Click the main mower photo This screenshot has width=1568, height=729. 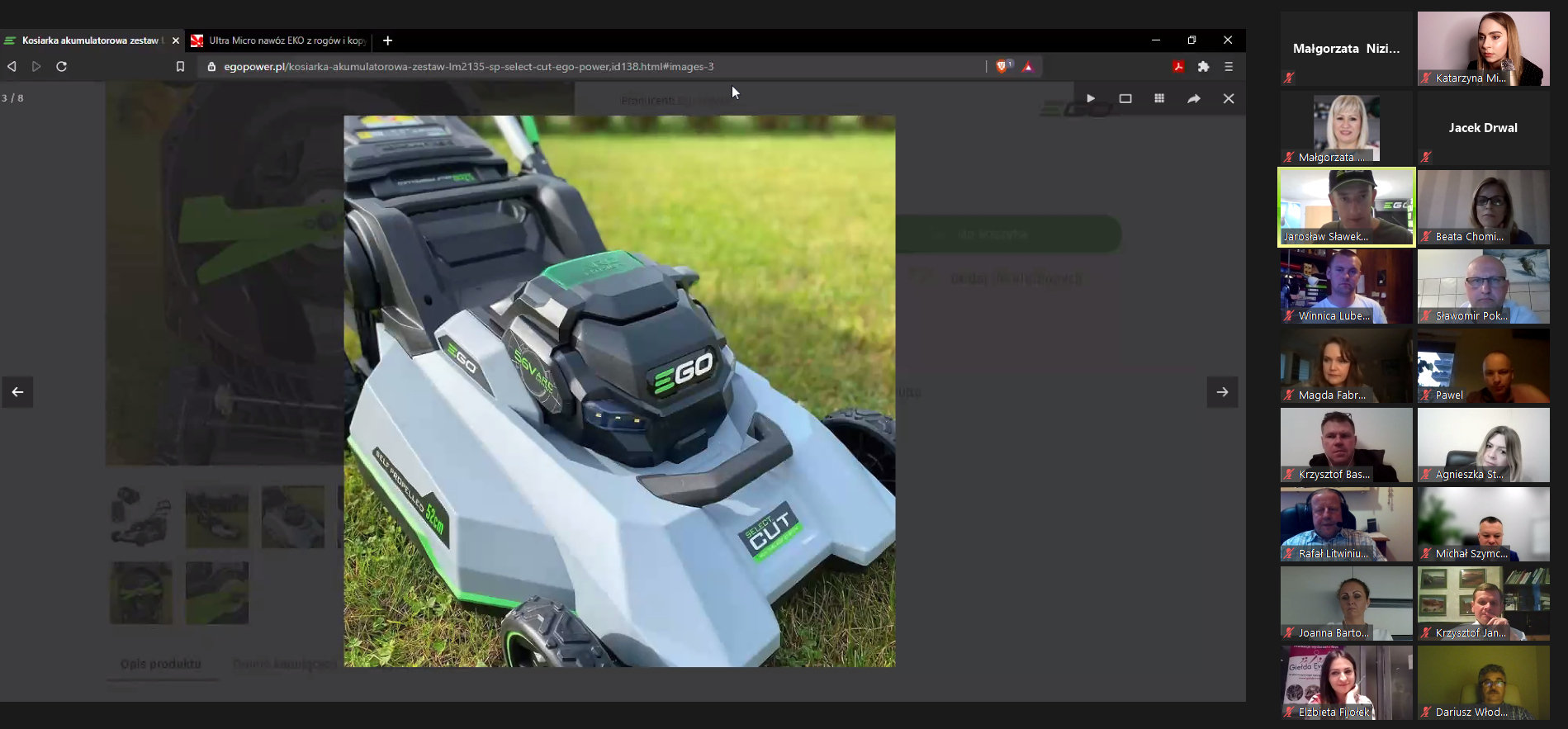(x=619, y=391)
